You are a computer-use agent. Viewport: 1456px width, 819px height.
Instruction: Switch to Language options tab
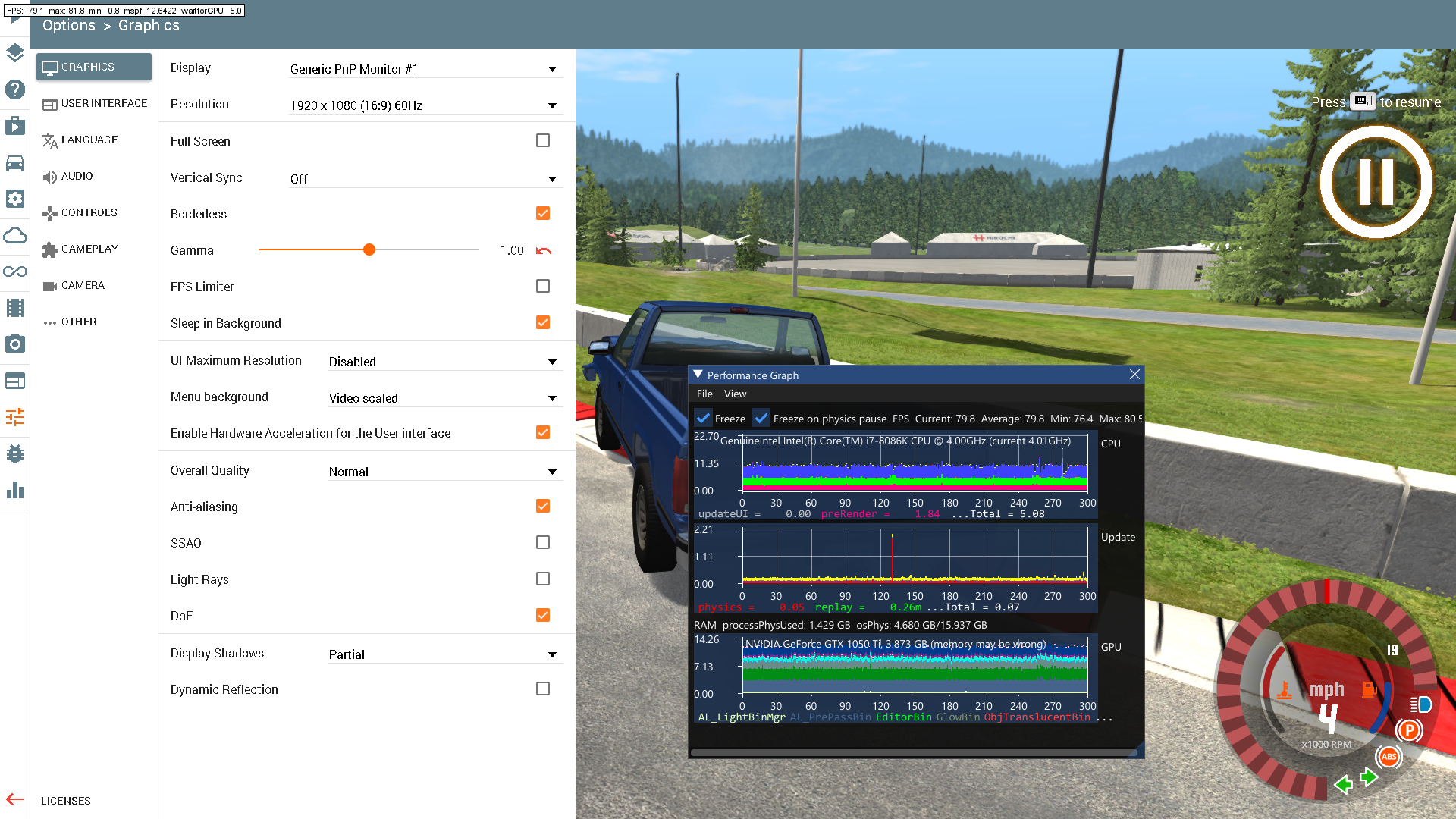tap(94, 140)
